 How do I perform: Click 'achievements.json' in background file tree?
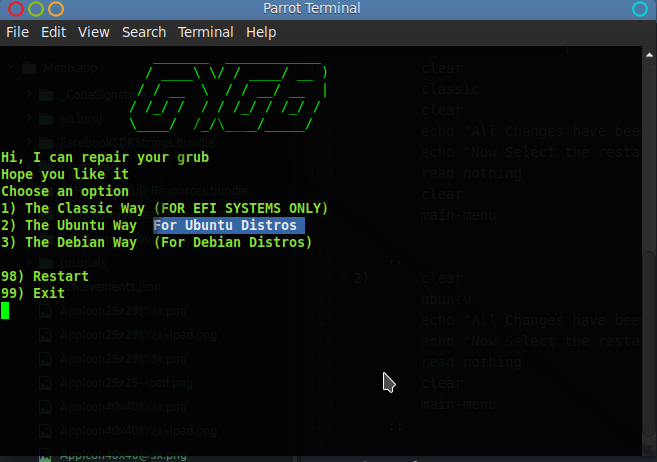tap(110, 286)
